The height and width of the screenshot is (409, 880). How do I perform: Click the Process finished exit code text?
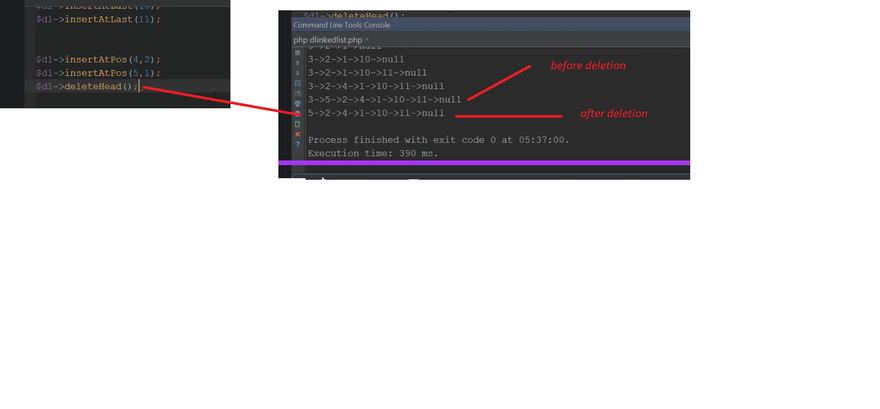(438, 140)
